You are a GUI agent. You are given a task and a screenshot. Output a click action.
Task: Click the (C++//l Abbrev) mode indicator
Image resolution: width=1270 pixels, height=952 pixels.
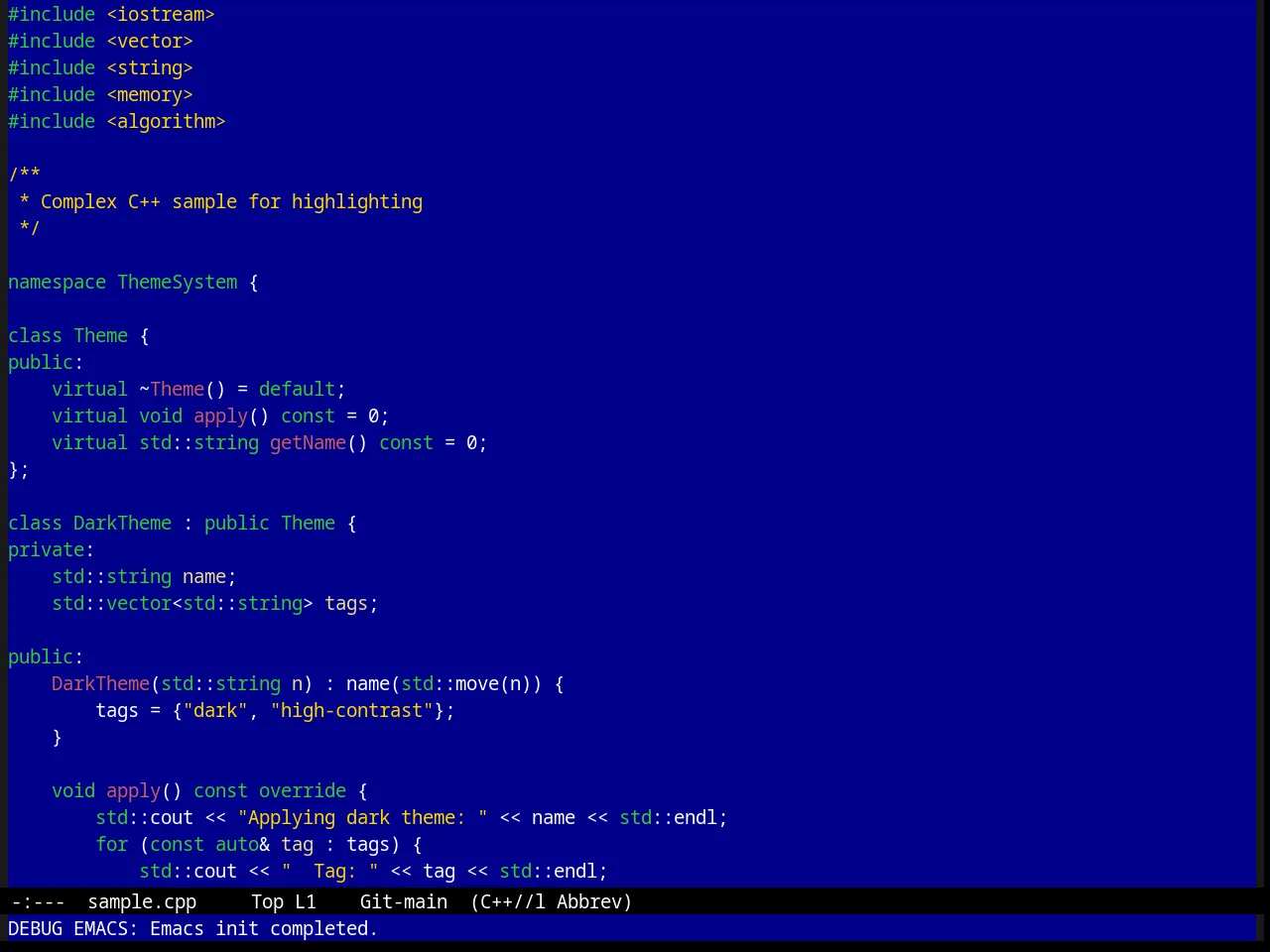coord(552,901)
